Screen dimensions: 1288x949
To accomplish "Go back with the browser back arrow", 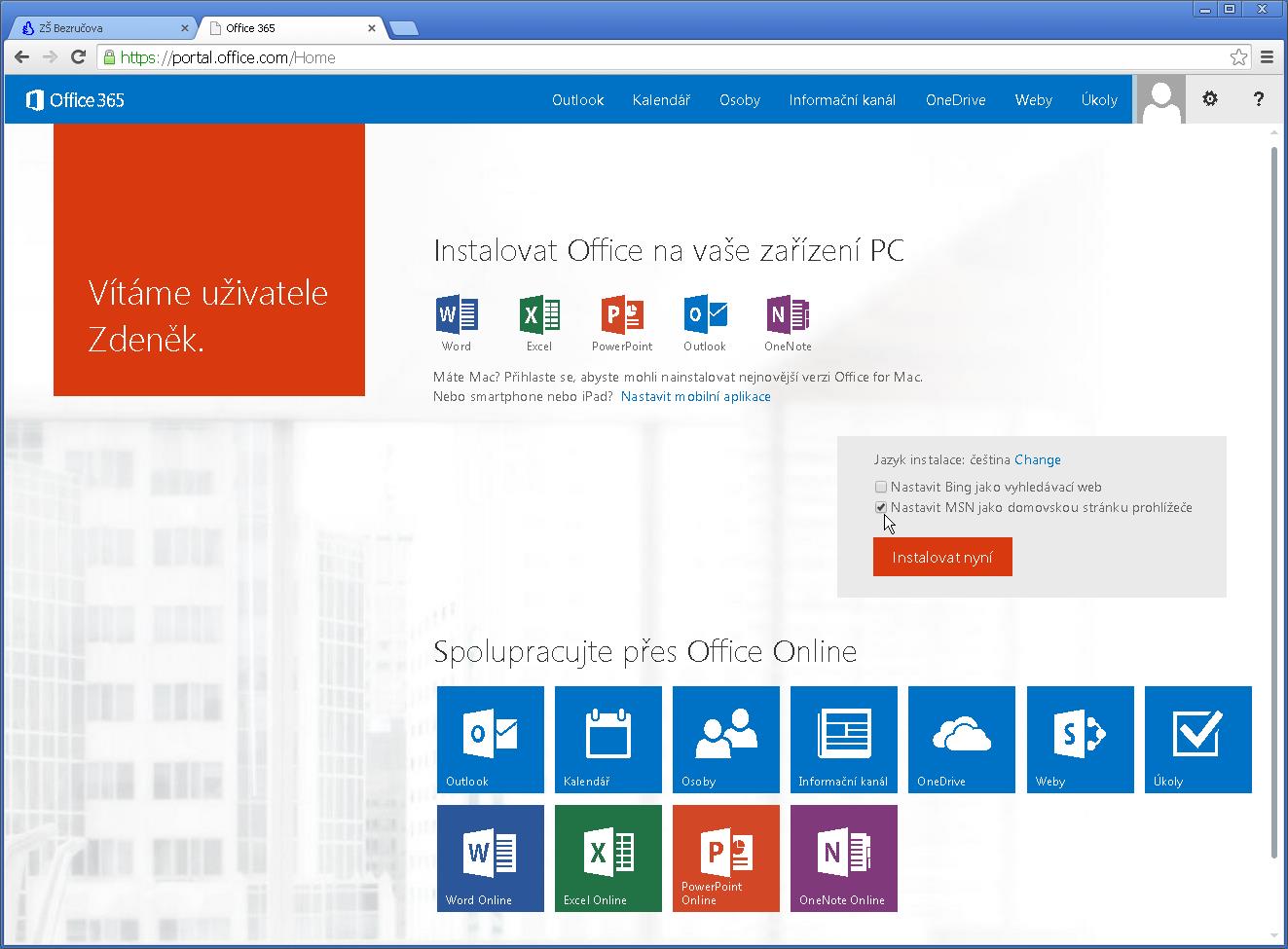I will (22, 57).
